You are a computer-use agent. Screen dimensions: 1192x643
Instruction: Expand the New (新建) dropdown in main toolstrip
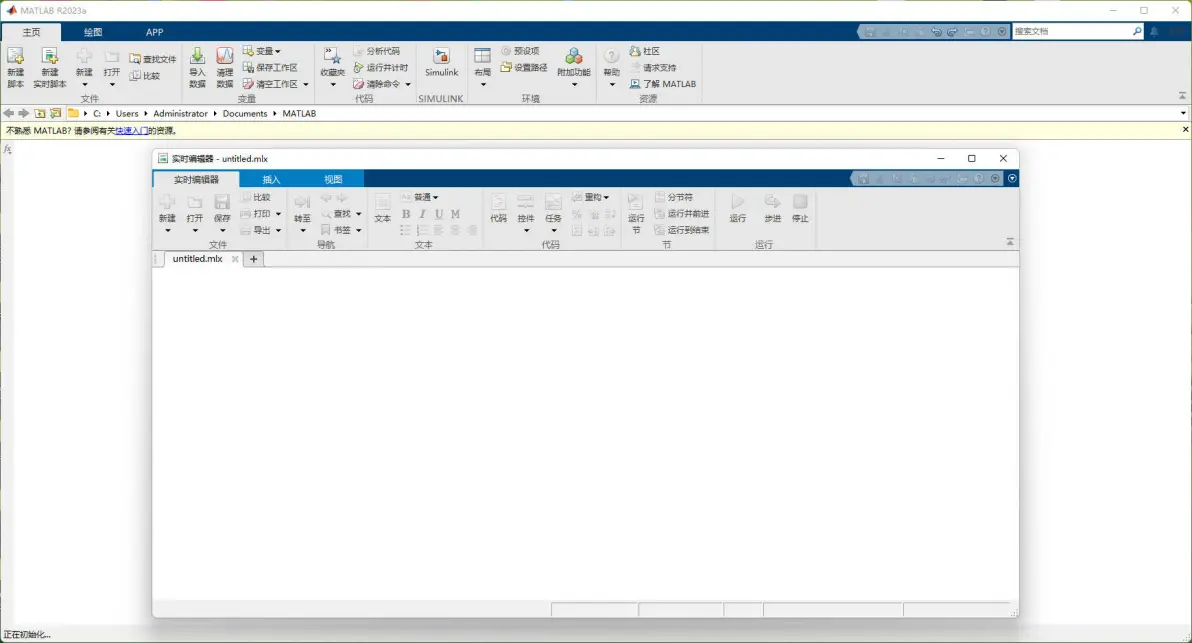click(x=84, y=84)
